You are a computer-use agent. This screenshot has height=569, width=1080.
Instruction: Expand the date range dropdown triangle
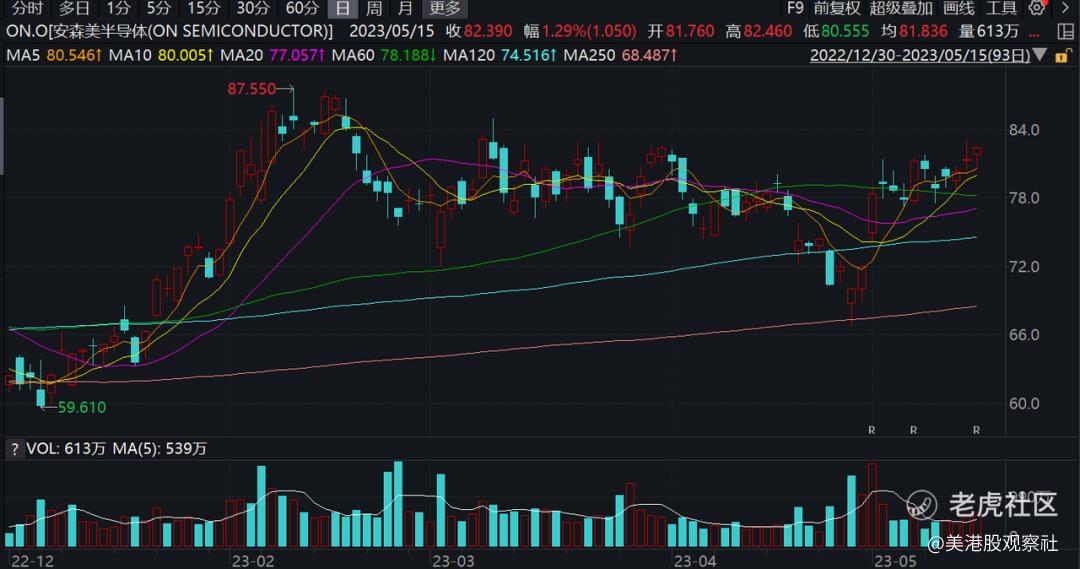click(x=1040, y=54)
